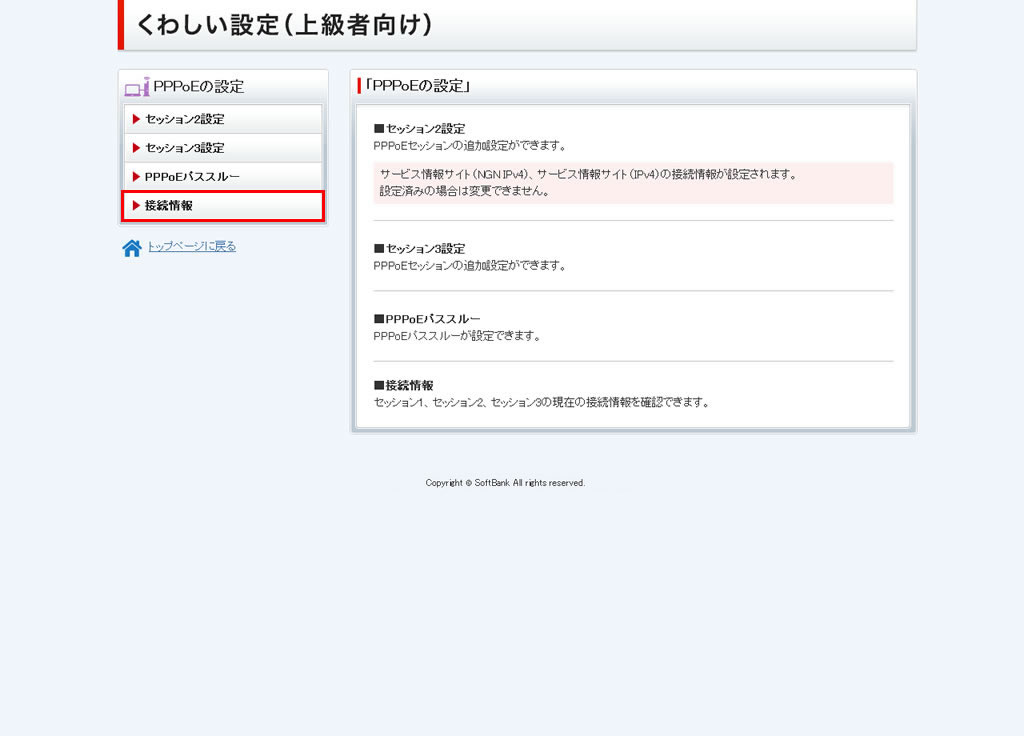Click red arrow beside sidebar セッション3設定

136,148
